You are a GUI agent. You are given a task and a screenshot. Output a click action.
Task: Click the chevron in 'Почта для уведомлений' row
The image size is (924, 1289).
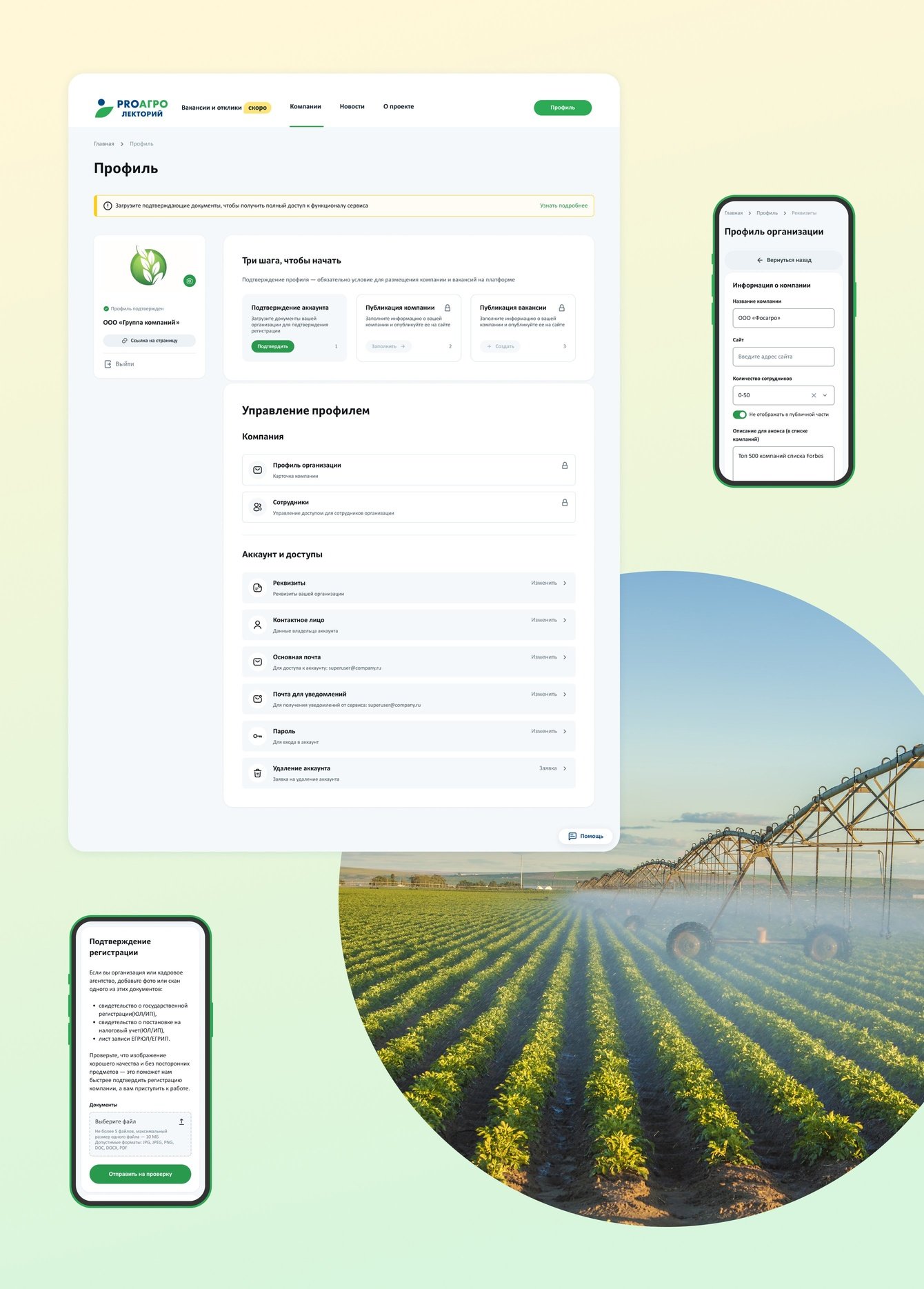pyautogui.click(x=565, y=695)
